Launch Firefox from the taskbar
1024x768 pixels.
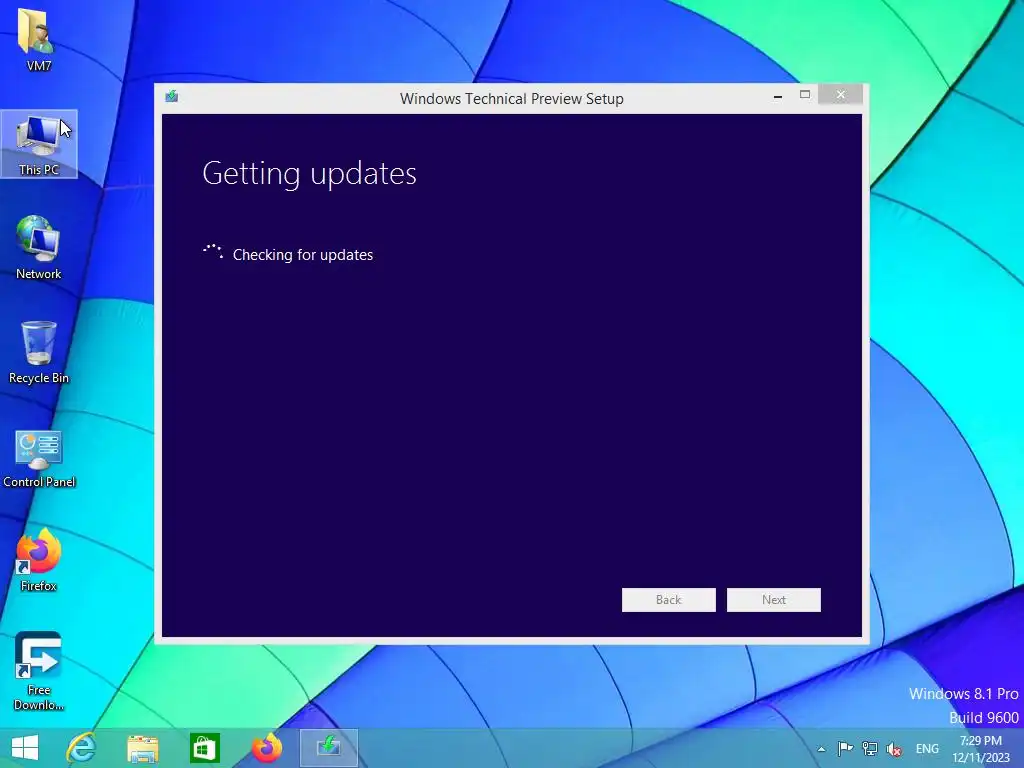(266, 748)
